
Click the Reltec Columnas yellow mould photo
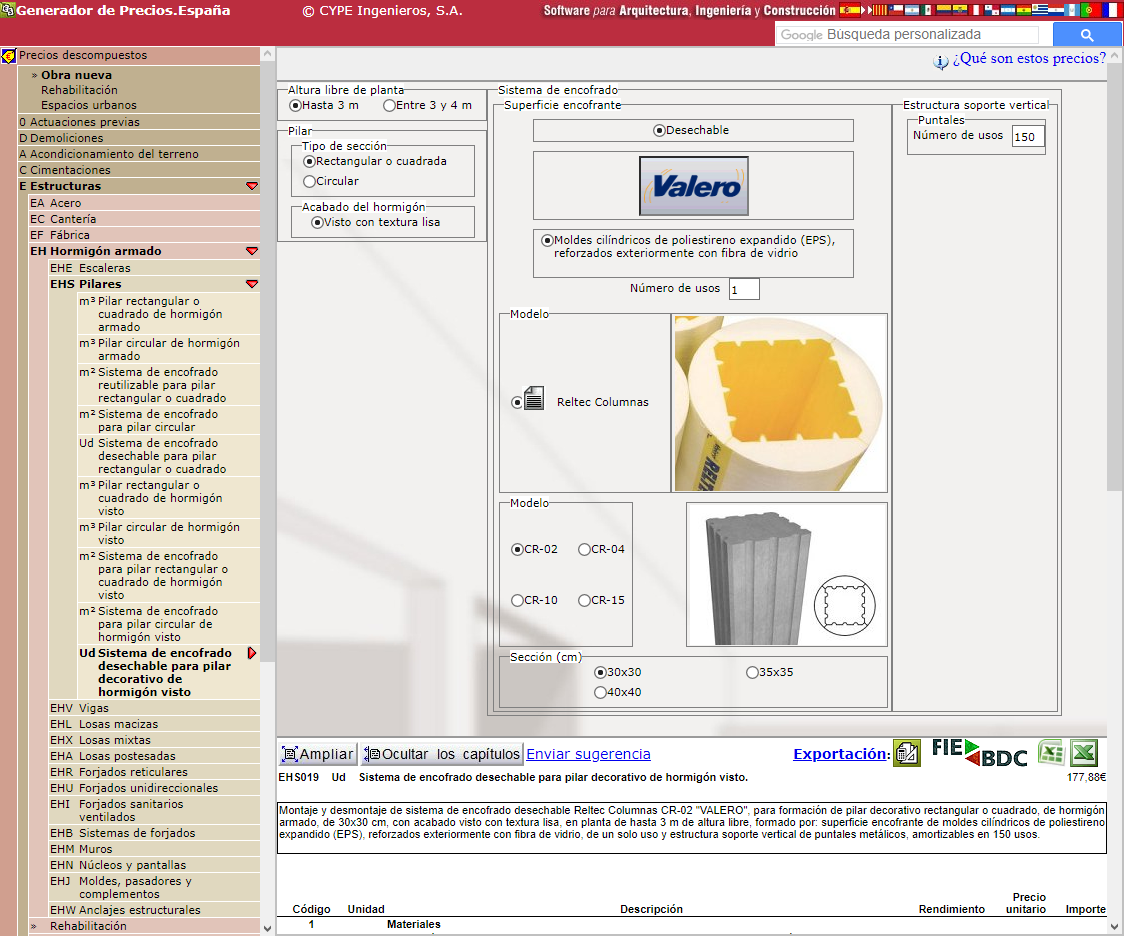click(x=780, y=403)
